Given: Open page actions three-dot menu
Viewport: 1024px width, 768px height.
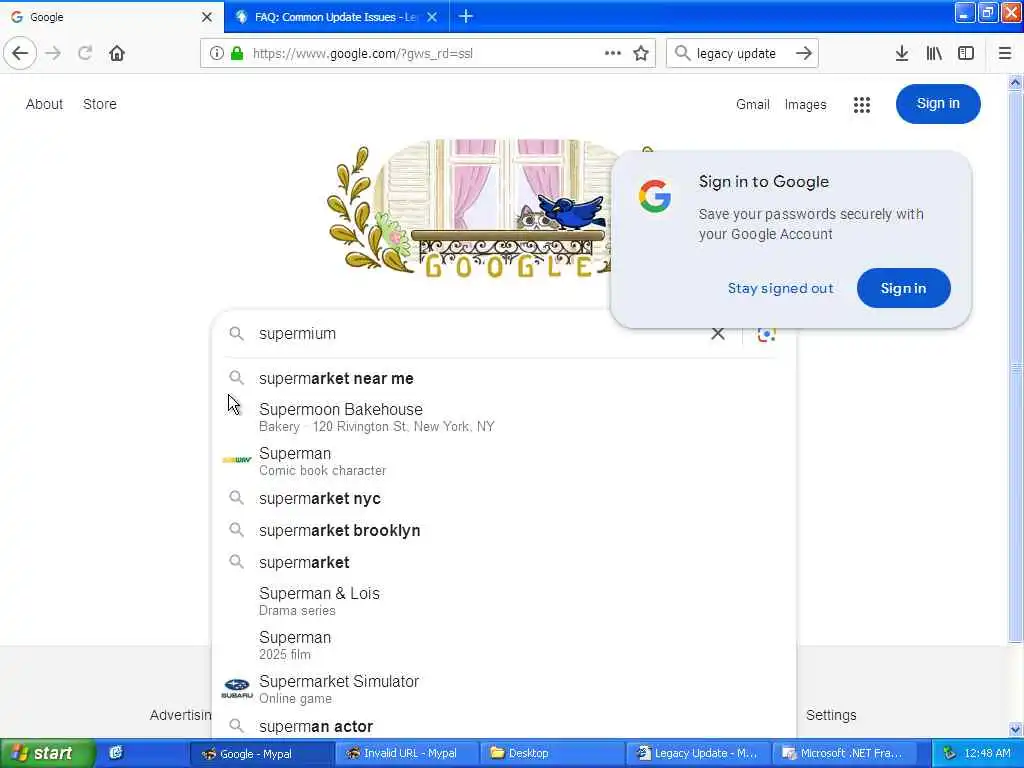Looking at the screenshot, I should tap(613, 53).
